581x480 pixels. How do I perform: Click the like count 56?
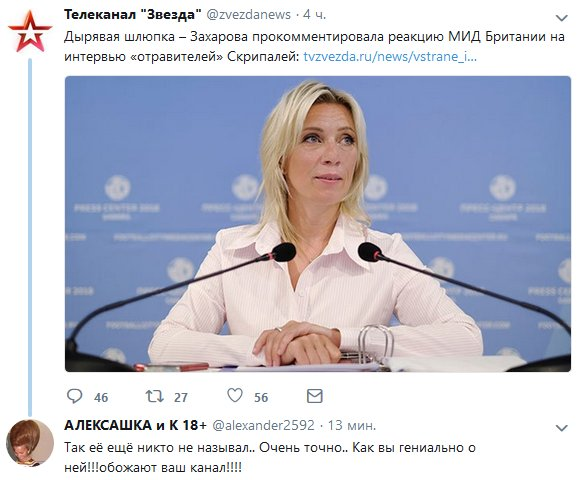pyautogui.click(x=261, y=398)
